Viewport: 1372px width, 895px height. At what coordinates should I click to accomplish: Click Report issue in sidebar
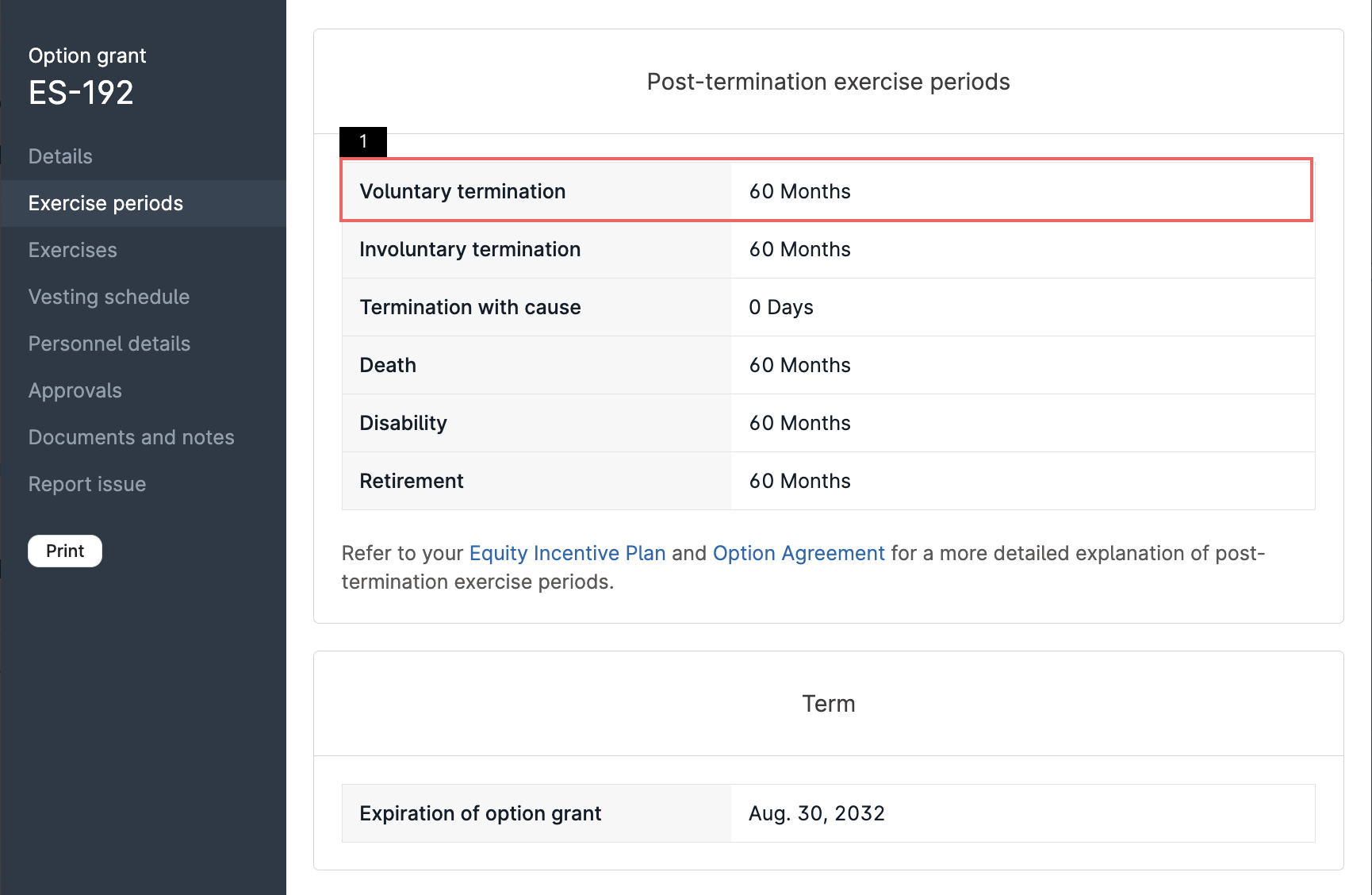point(87,484)
